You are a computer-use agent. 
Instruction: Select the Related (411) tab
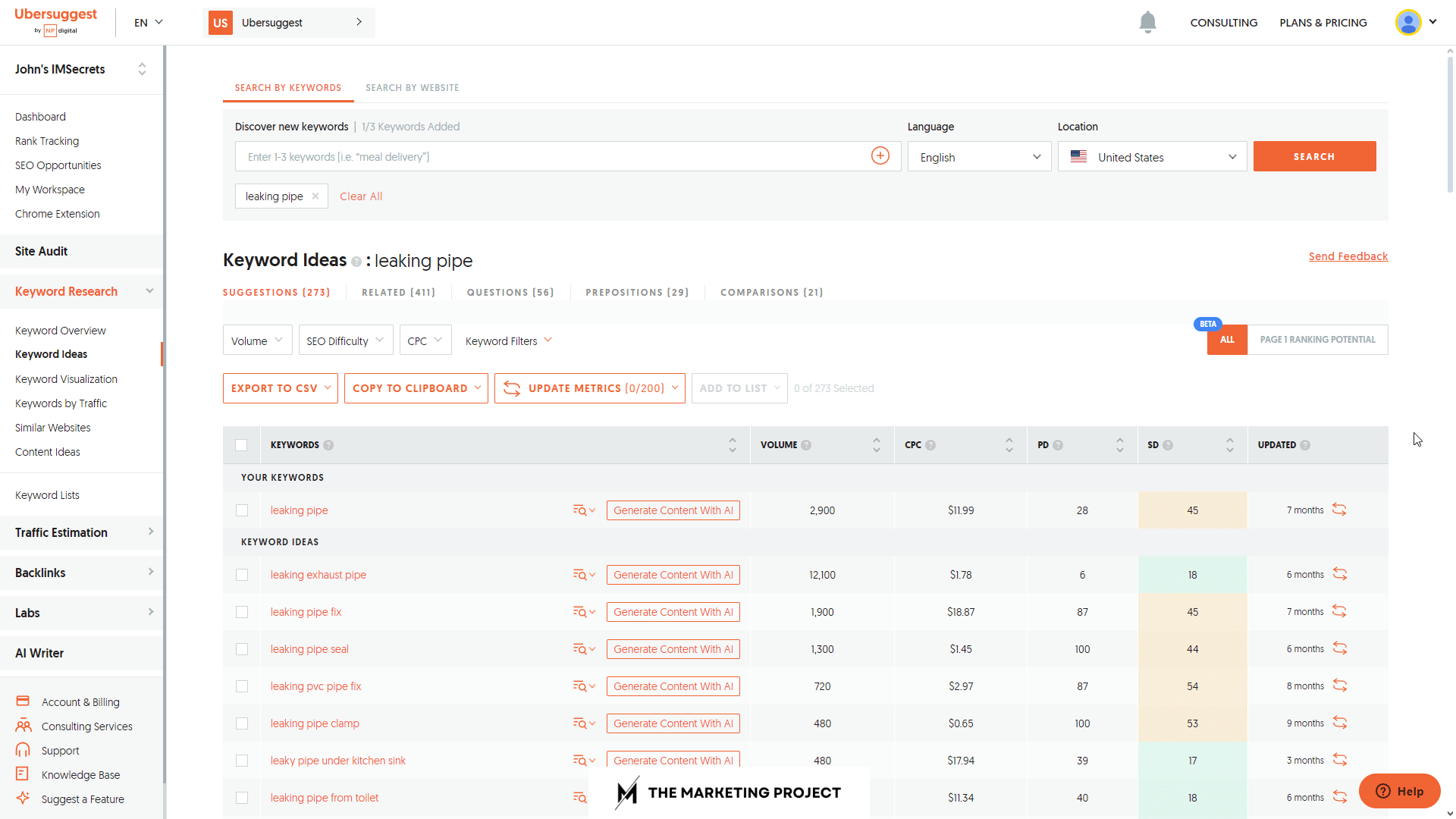pyautogui.click(x=398, y=292)
